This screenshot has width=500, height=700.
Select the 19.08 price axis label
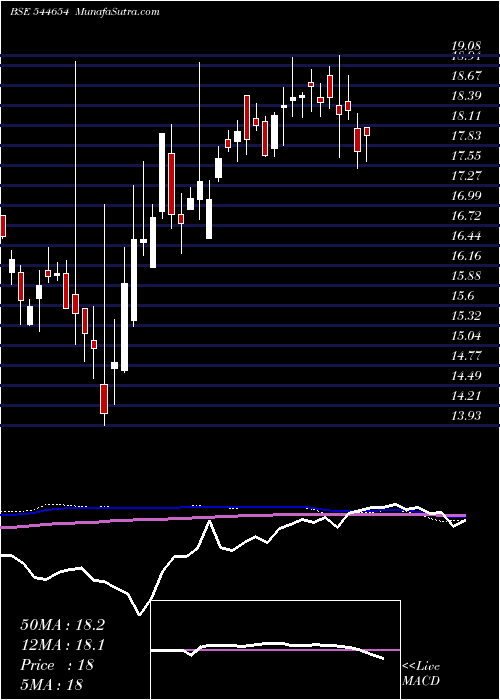[x=466, y=46]
